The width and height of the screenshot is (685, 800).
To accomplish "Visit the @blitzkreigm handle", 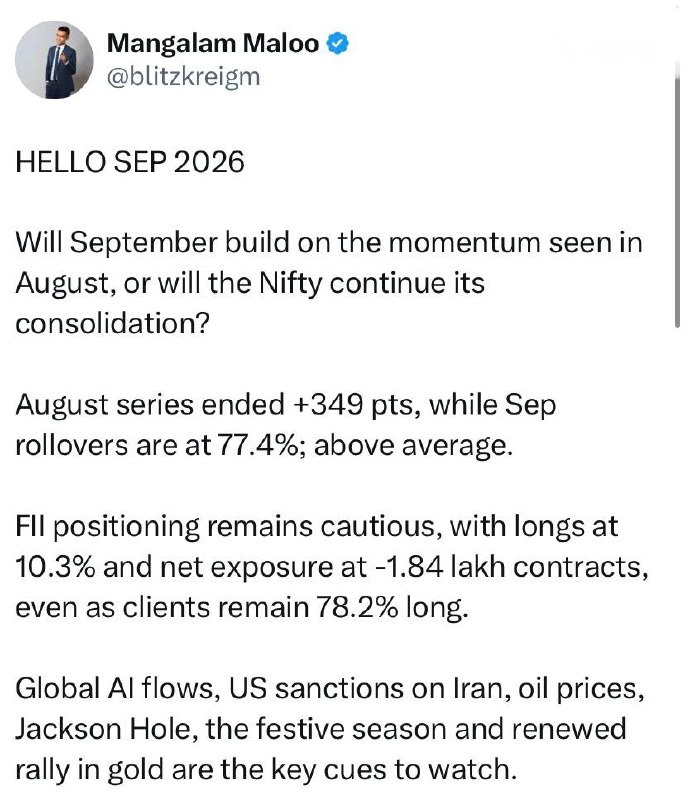I will click(183, 77).
